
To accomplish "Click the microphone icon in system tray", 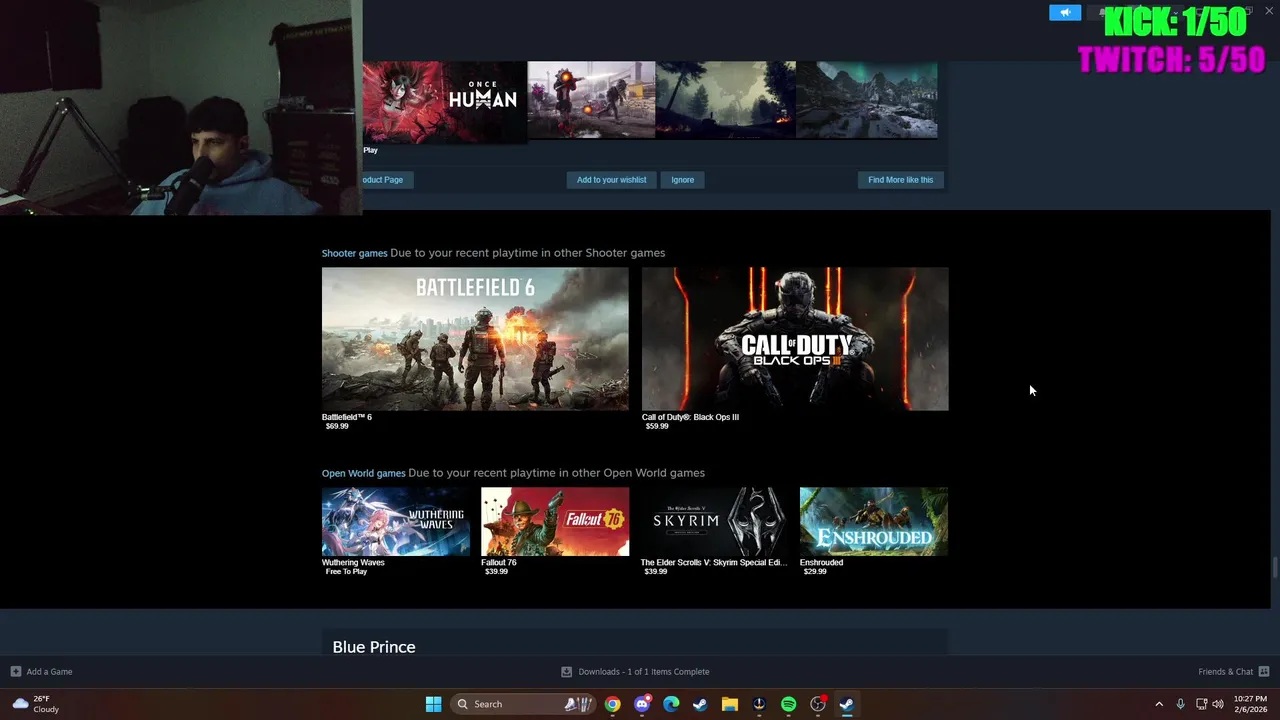I will (x=1180, y=704).
